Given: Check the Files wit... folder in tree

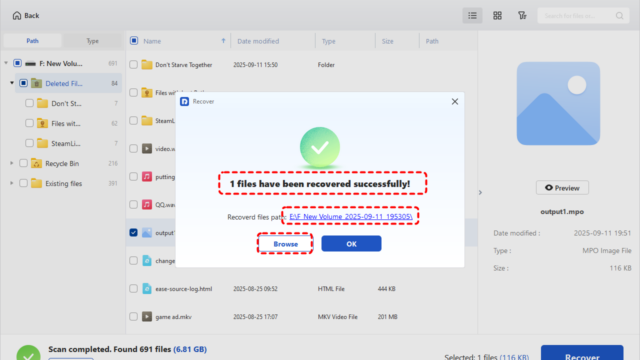Looking at the screenshot, I should pyautogui.click(x=29, y=123).
